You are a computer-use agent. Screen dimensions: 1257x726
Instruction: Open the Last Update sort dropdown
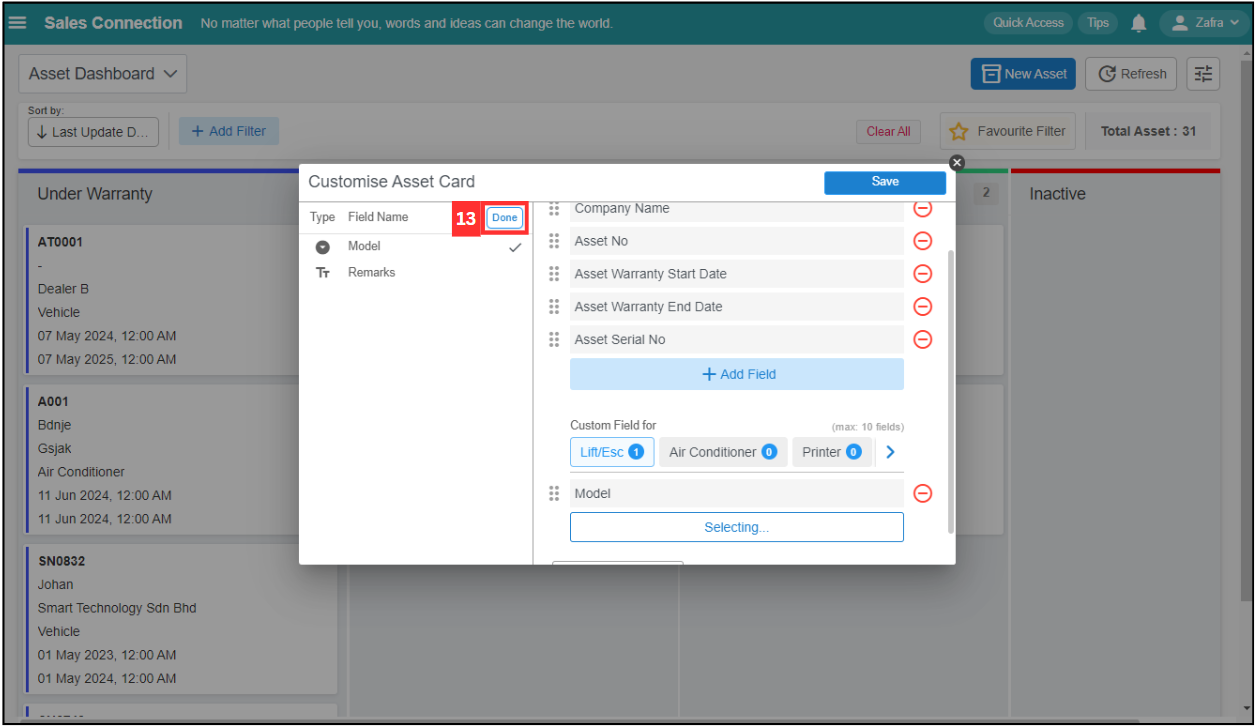pyautogui.click(x=93, y=132)
